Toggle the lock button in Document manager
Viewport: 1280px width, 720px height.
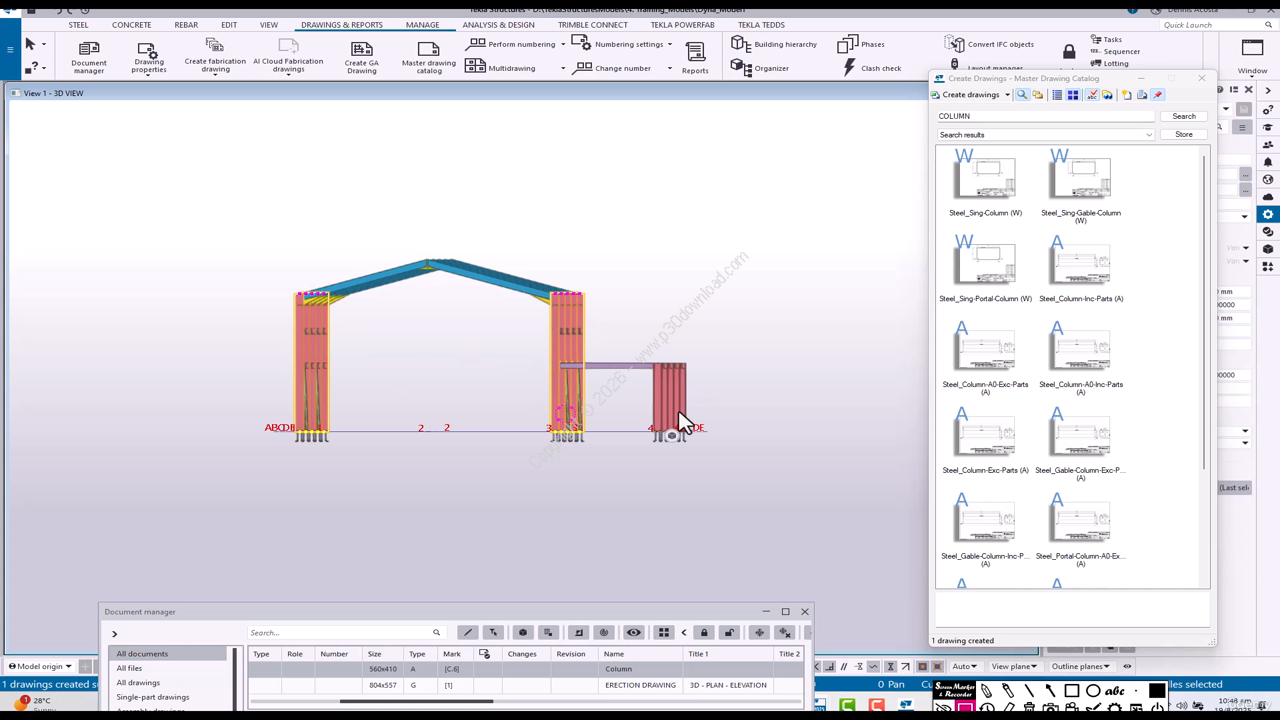(x=704, y=633)
